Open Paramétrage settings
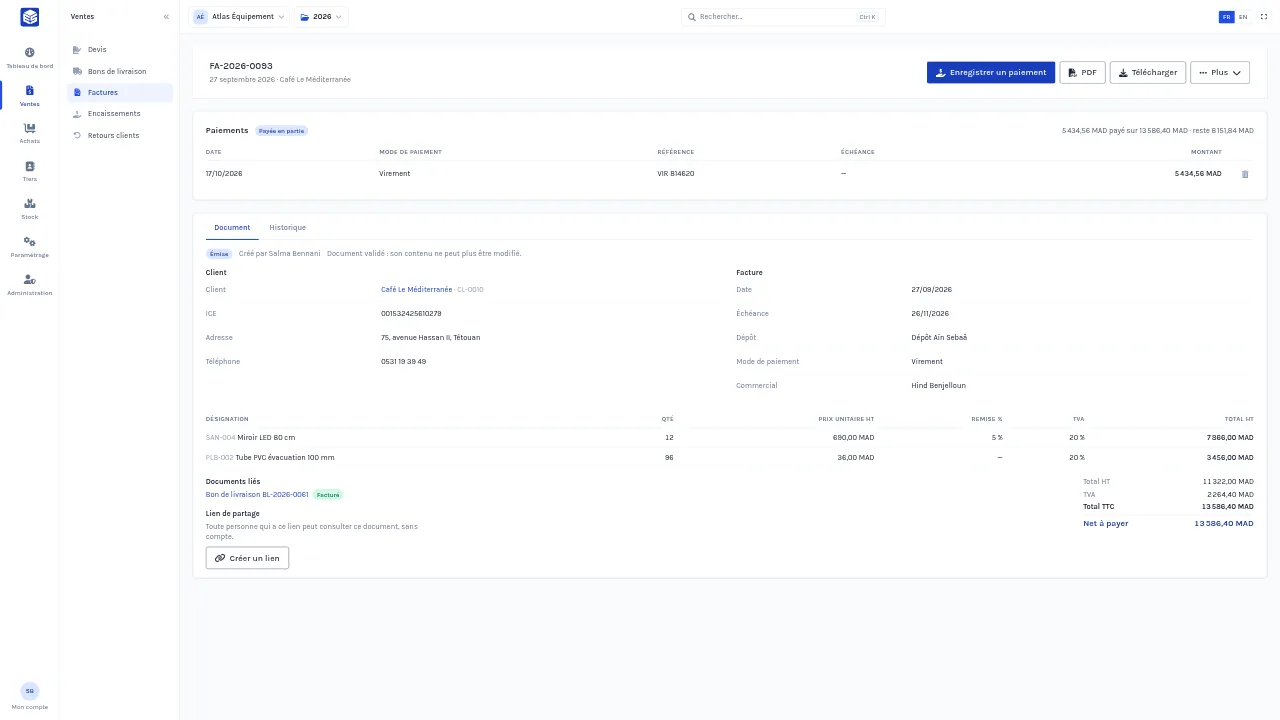1280x720 pixels. (29, 247)
